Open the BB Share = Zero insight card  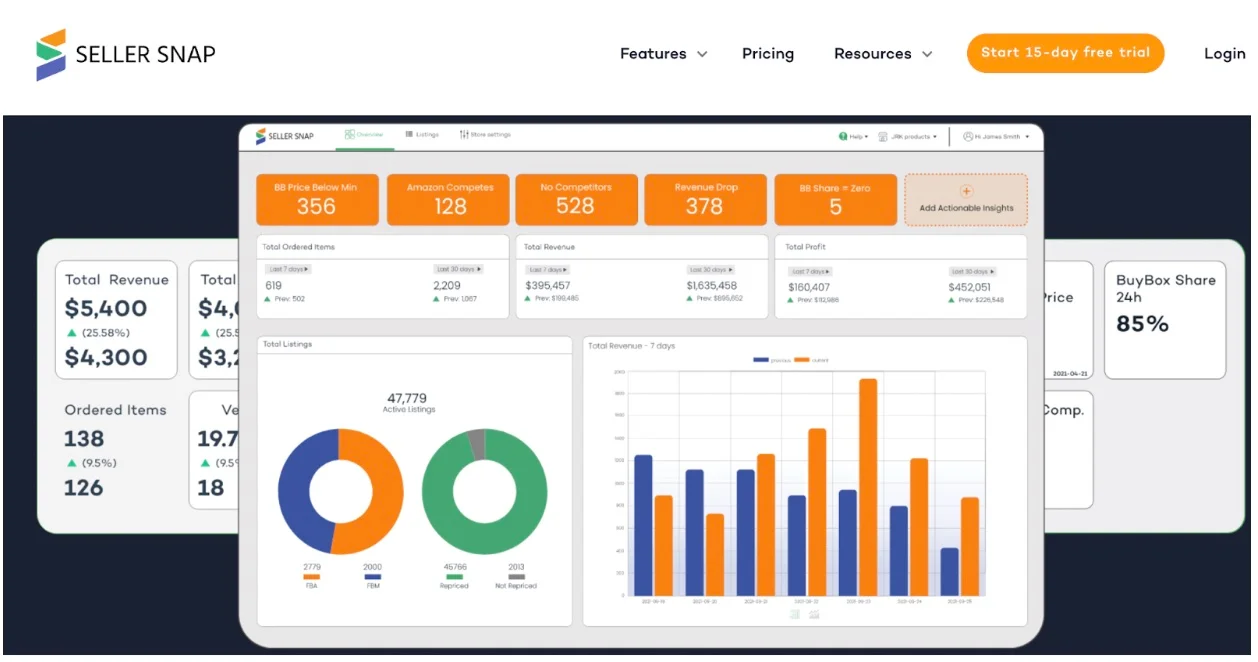click(x=835, y=200)
